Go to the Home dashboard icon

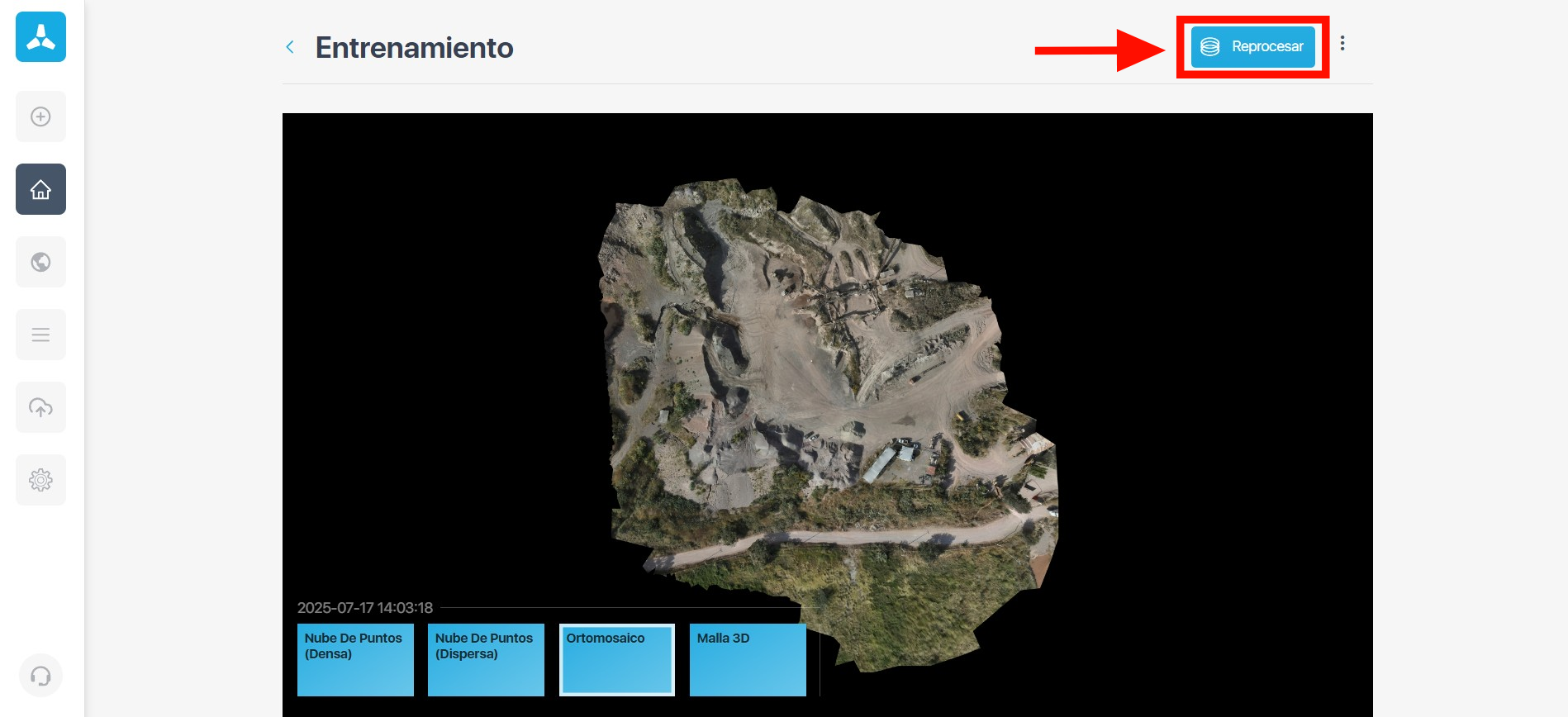(x=40, y=189)
